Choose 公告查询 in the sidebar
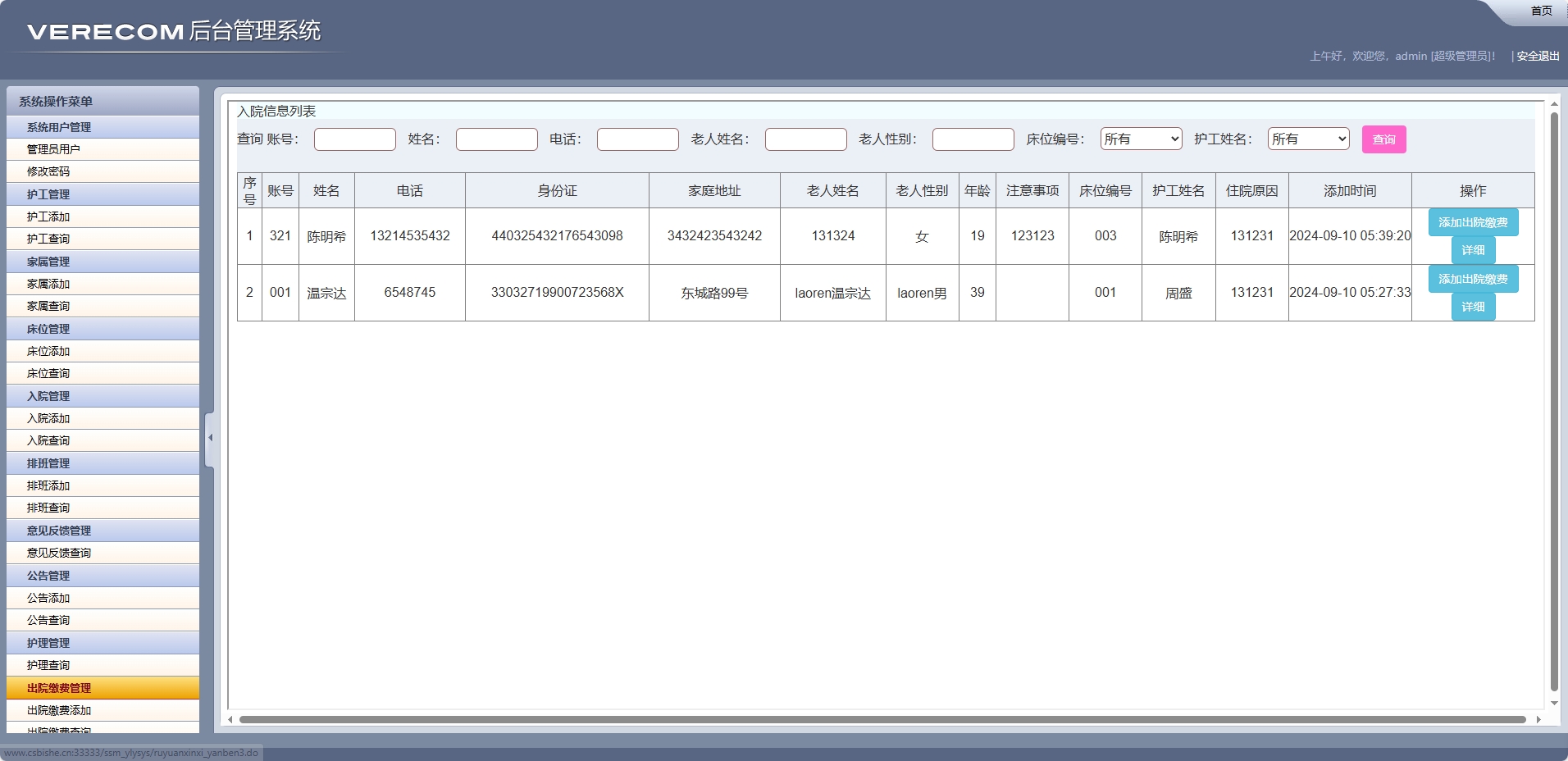The height and width of the screenshot is (761, 1568). pos(103,620)
